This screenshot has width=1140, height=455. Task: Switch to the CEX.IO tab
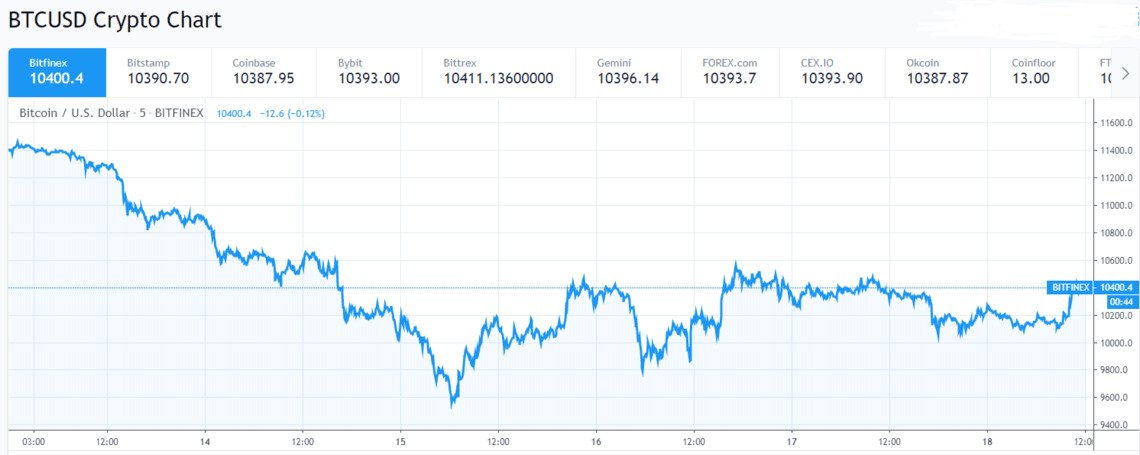point(831,71)
